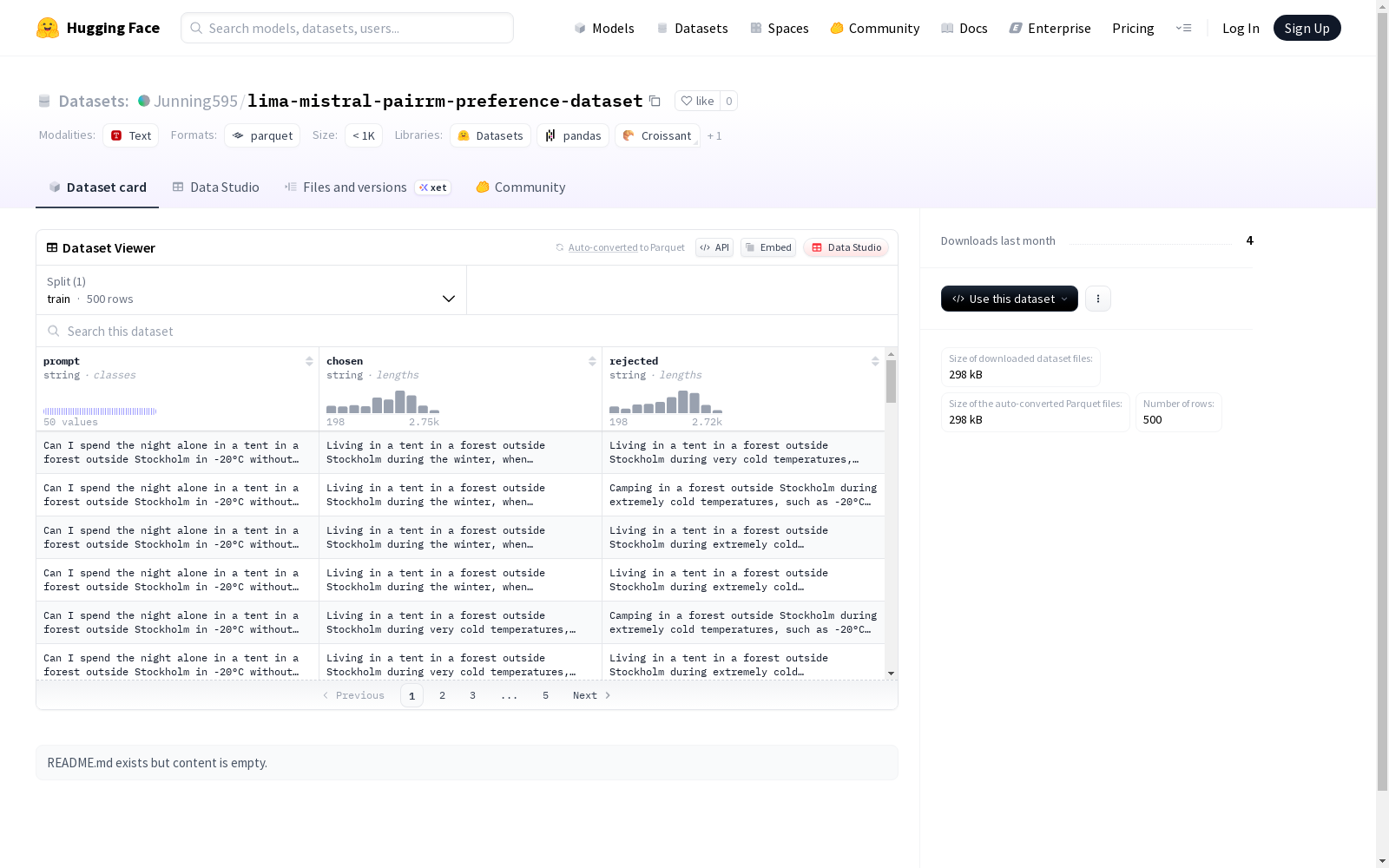The width and height of the screenshot is (1389, 868).
Task: Open second row's rejected cell 'Camping in a forest'
Action: pos(743,495)
